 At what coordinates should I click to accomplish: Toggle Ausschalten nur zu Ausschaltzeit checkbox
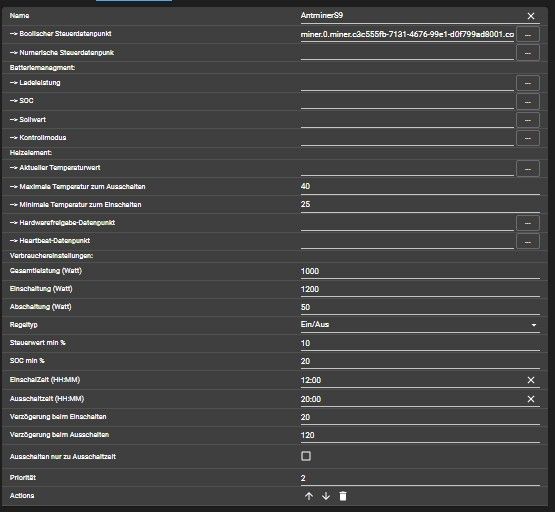tap(306, 456)
